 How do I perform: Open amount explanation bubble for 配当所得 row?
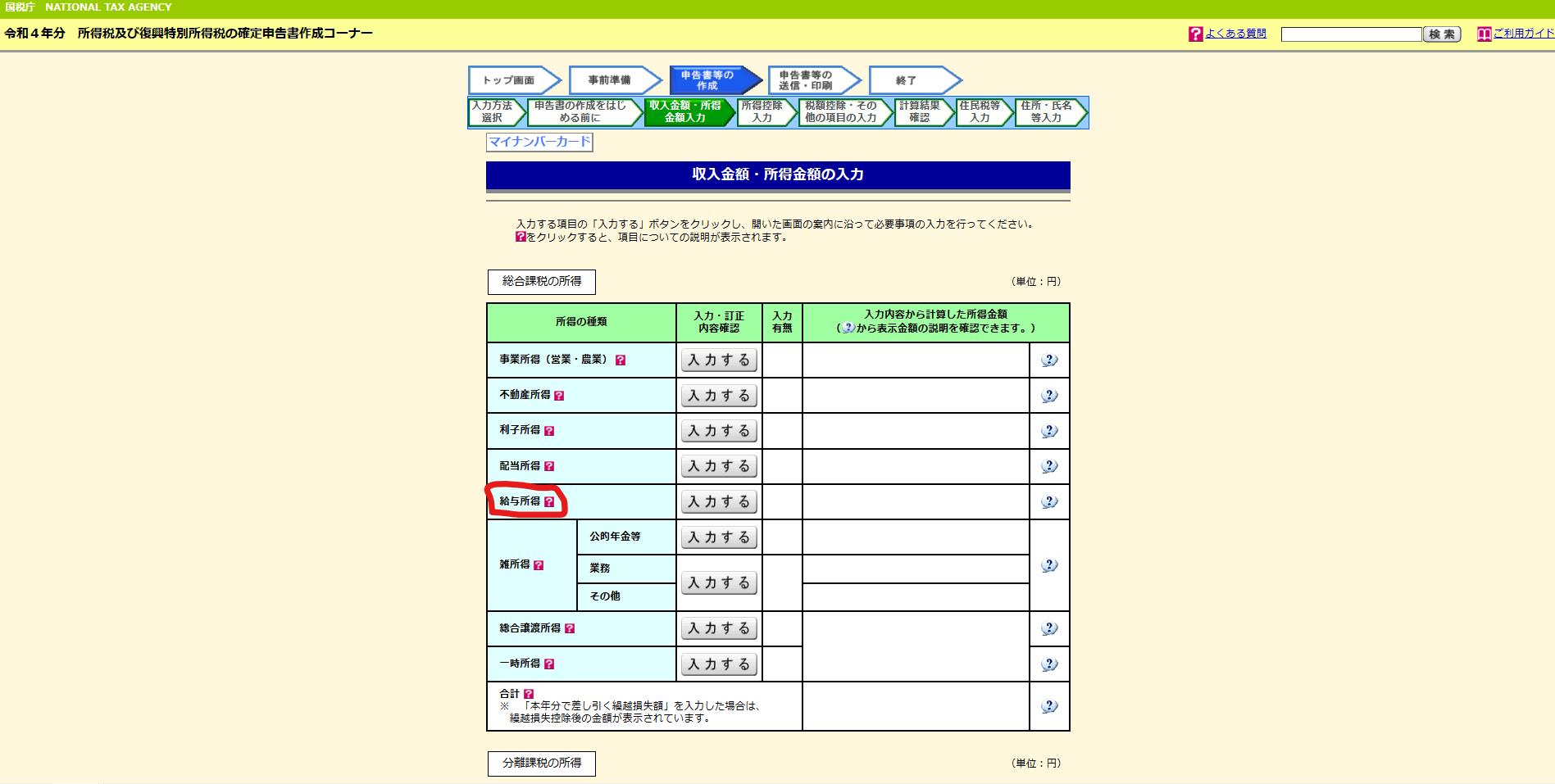pyautogui.click(x=1049, y=466)
